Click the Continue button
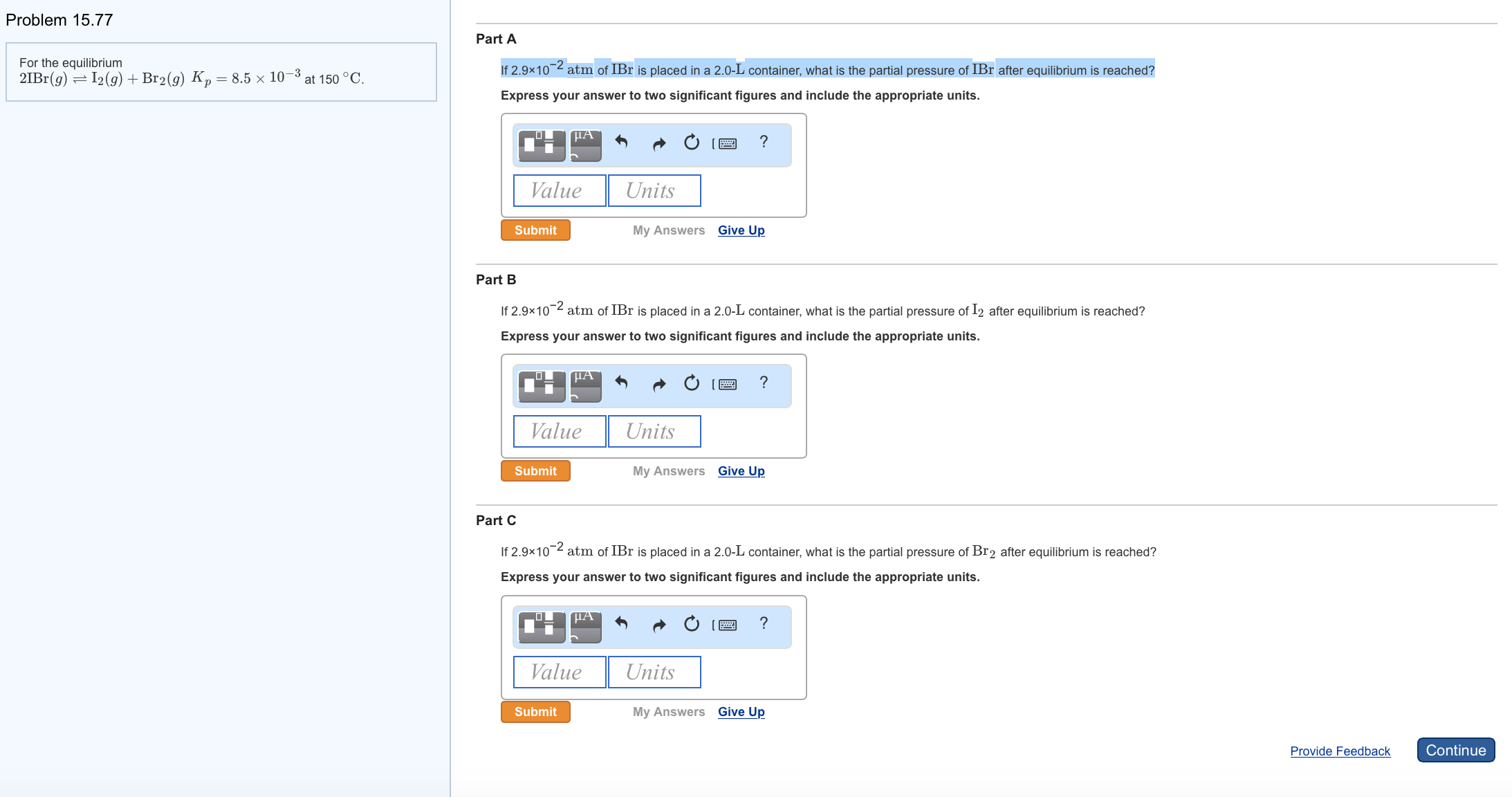 [x=1456, y=750]
